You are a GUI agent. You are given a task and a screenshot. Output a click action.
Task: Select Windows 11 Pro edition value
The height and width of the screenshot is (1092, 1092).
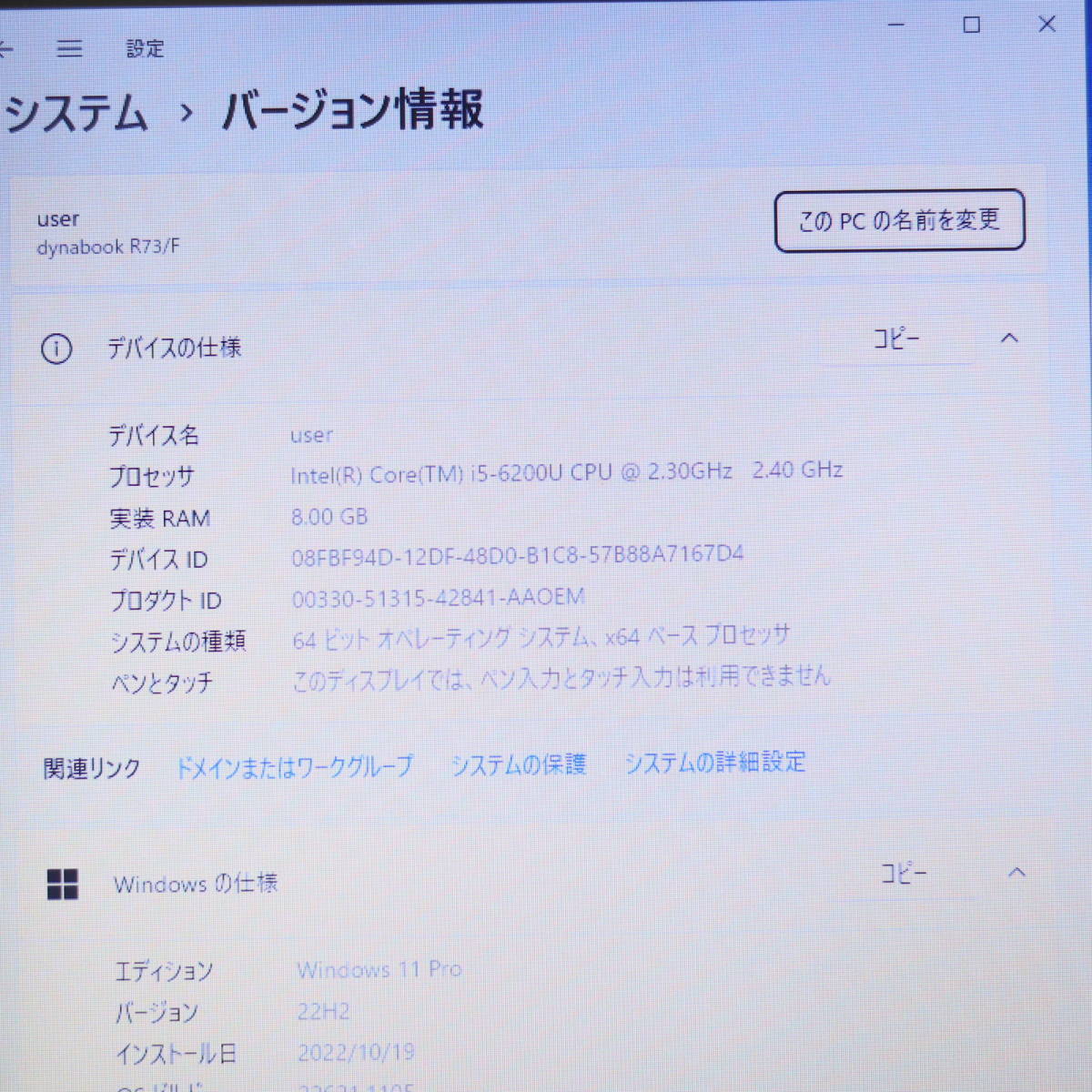[379, 970]
